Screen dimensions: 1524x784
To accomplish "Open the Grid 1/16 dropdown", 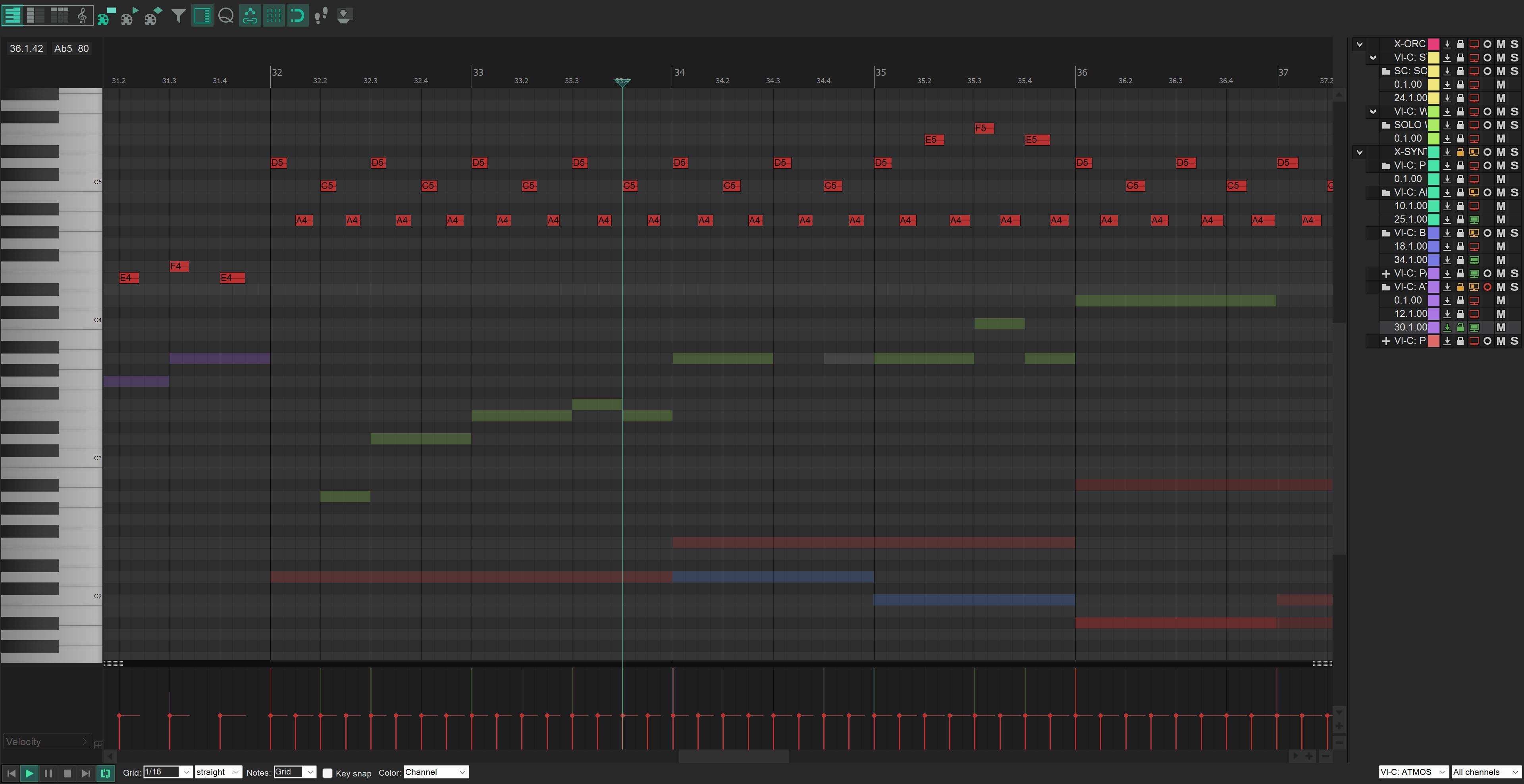I will [x=168, y=772].
